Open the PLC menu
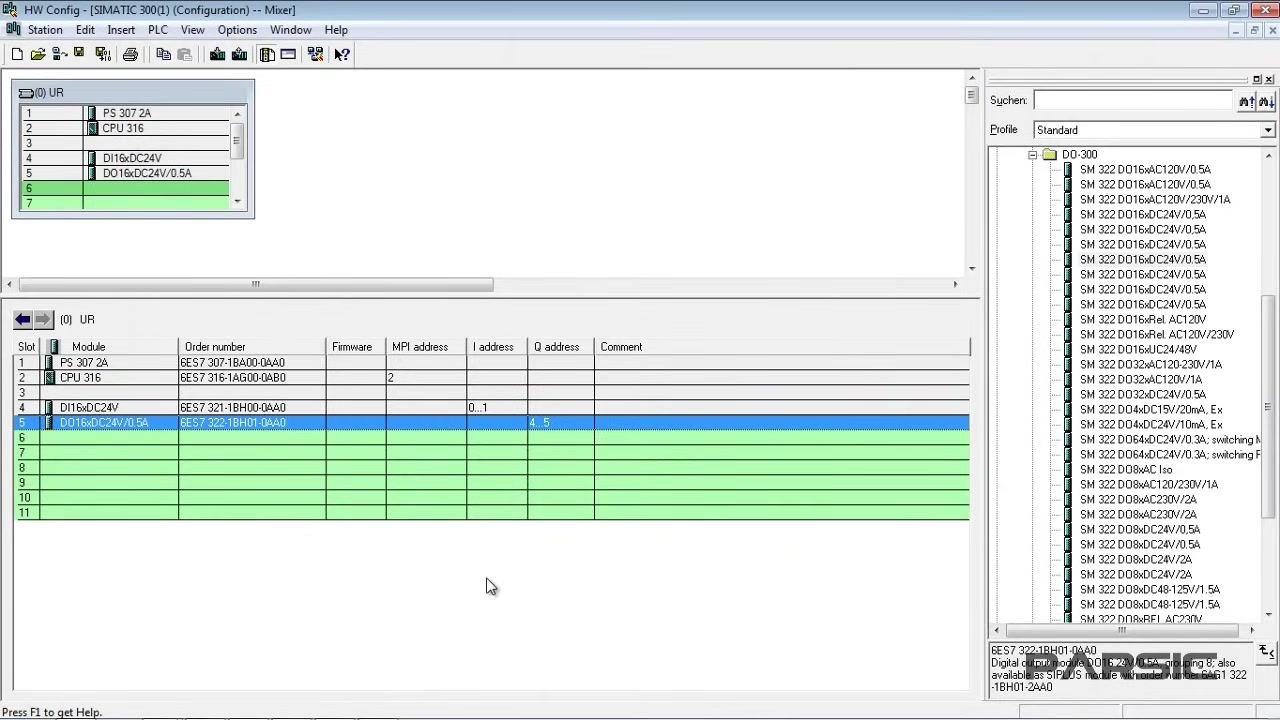Viewport: 1280px width, 720px height. [x=158, y=30]
